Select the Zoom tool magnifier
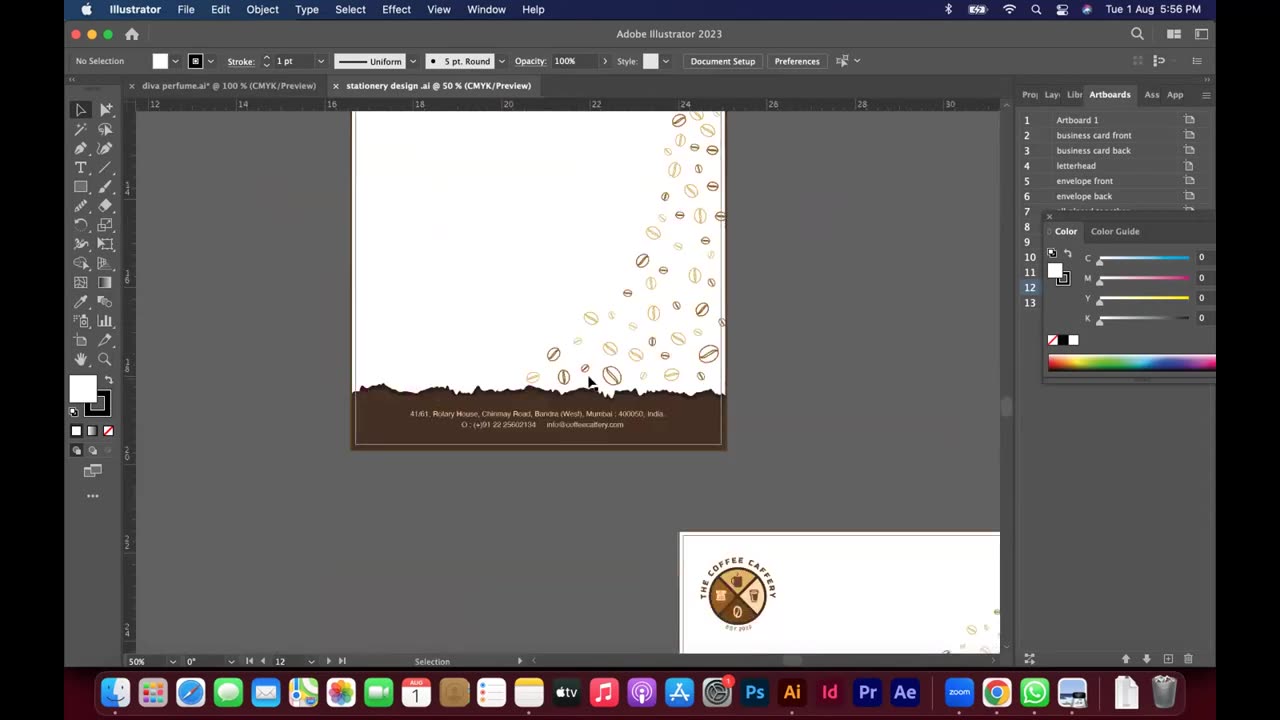Screen dimensions: 1280x720 [x=105, y=360]
